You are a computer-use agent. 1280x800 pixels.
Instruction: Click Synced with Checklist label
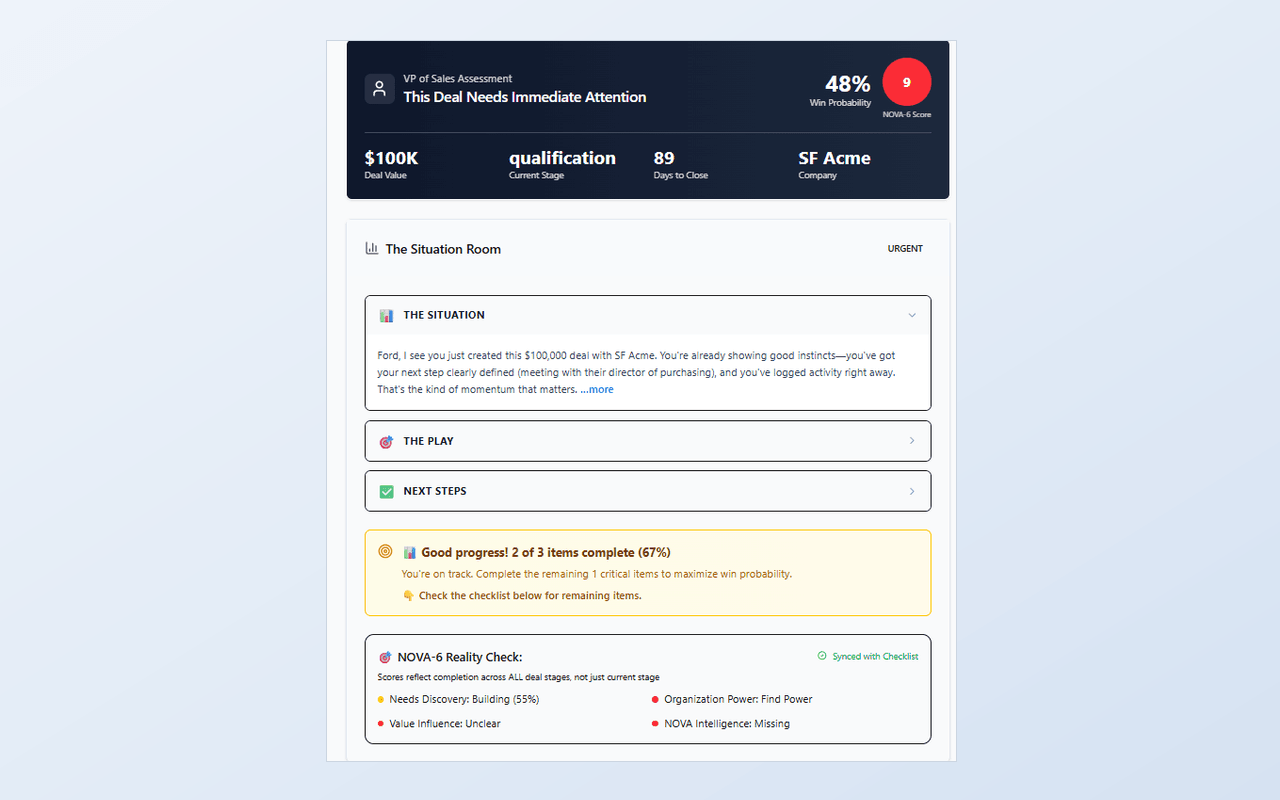click(875, 656)
